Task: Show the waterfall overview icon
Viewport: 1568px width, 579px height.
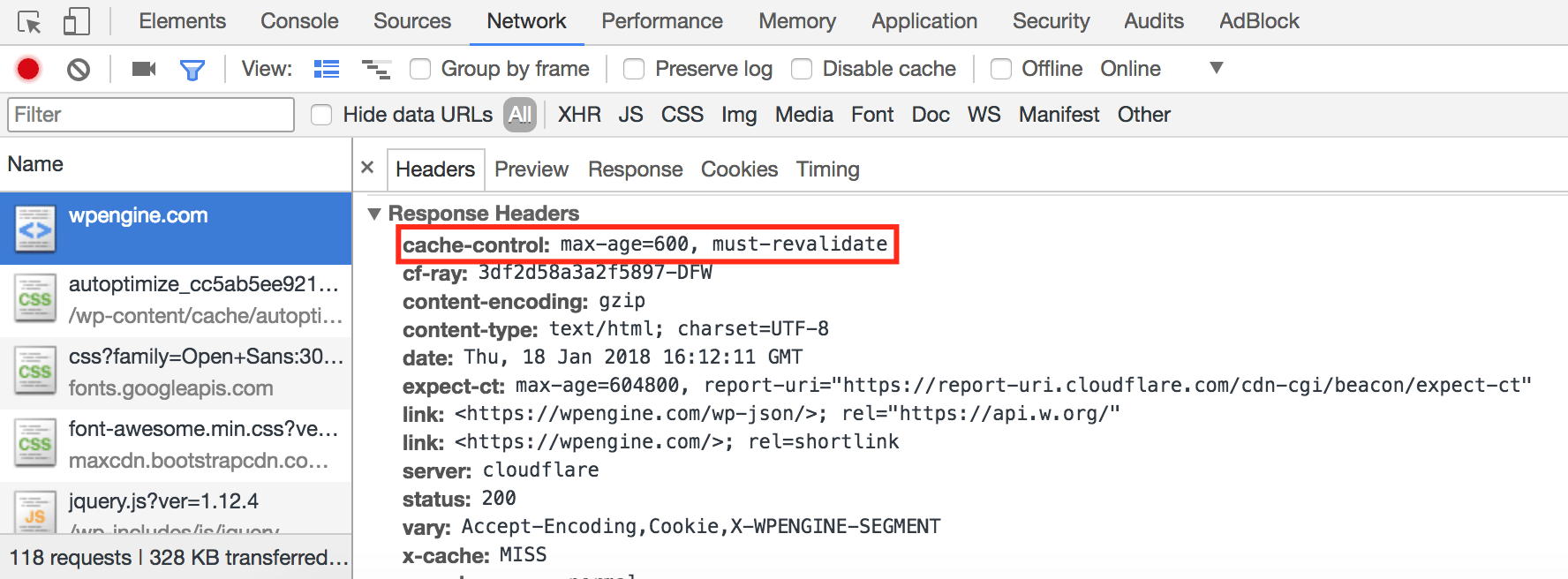Action: 376,69
